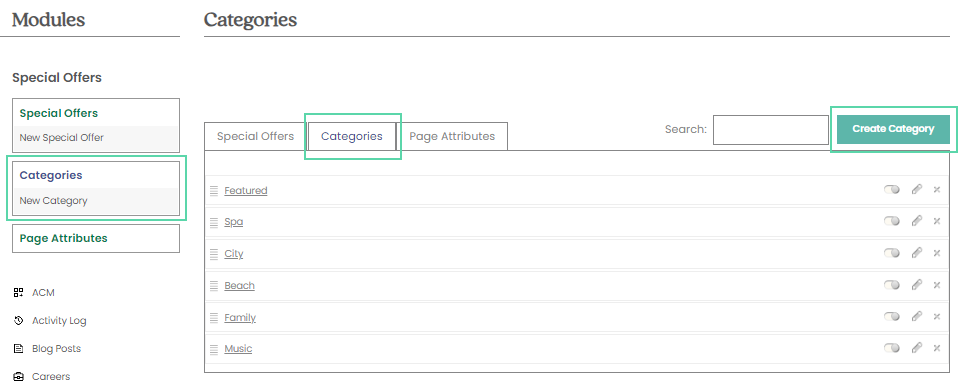Viewport: 966px width, 385px height.
Task: Click the Search input field
Action: coord(771,129)
